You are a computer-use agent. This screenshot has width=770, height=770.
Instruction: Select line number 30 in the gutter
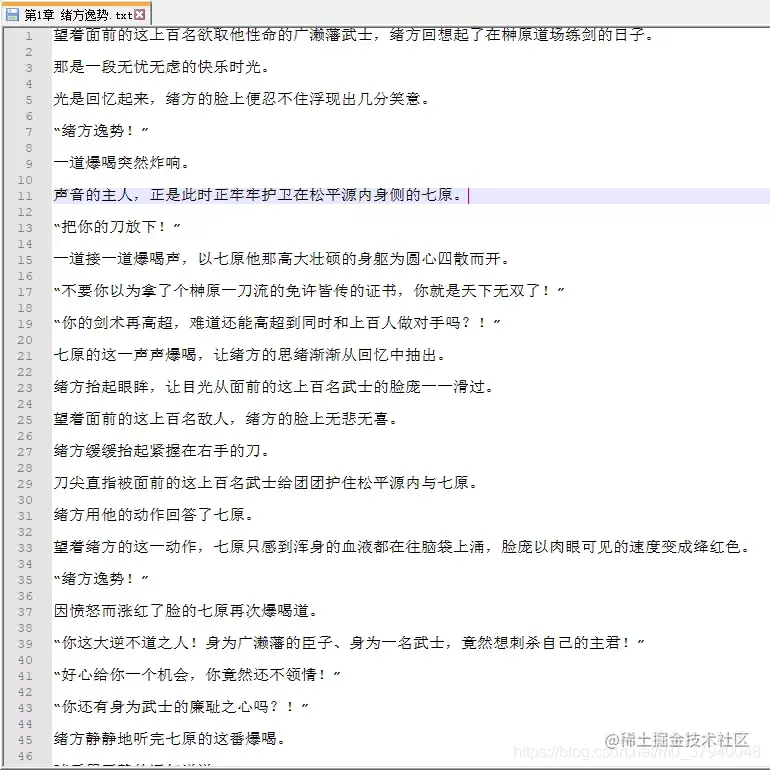click(x=25, y=500)
